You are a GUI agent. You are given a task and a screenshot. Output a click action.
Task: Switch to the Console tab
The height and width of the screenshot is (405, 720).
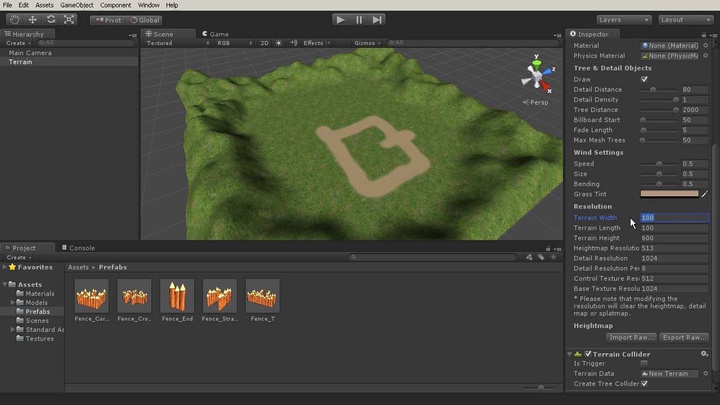click(x=81, y=248)
